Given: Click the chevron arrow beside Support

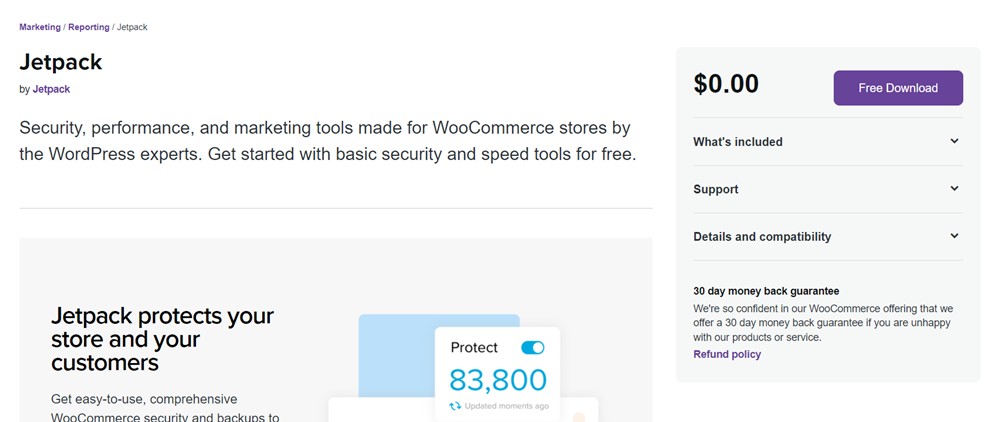Looking at the screenshot, I should click(954, 188).
